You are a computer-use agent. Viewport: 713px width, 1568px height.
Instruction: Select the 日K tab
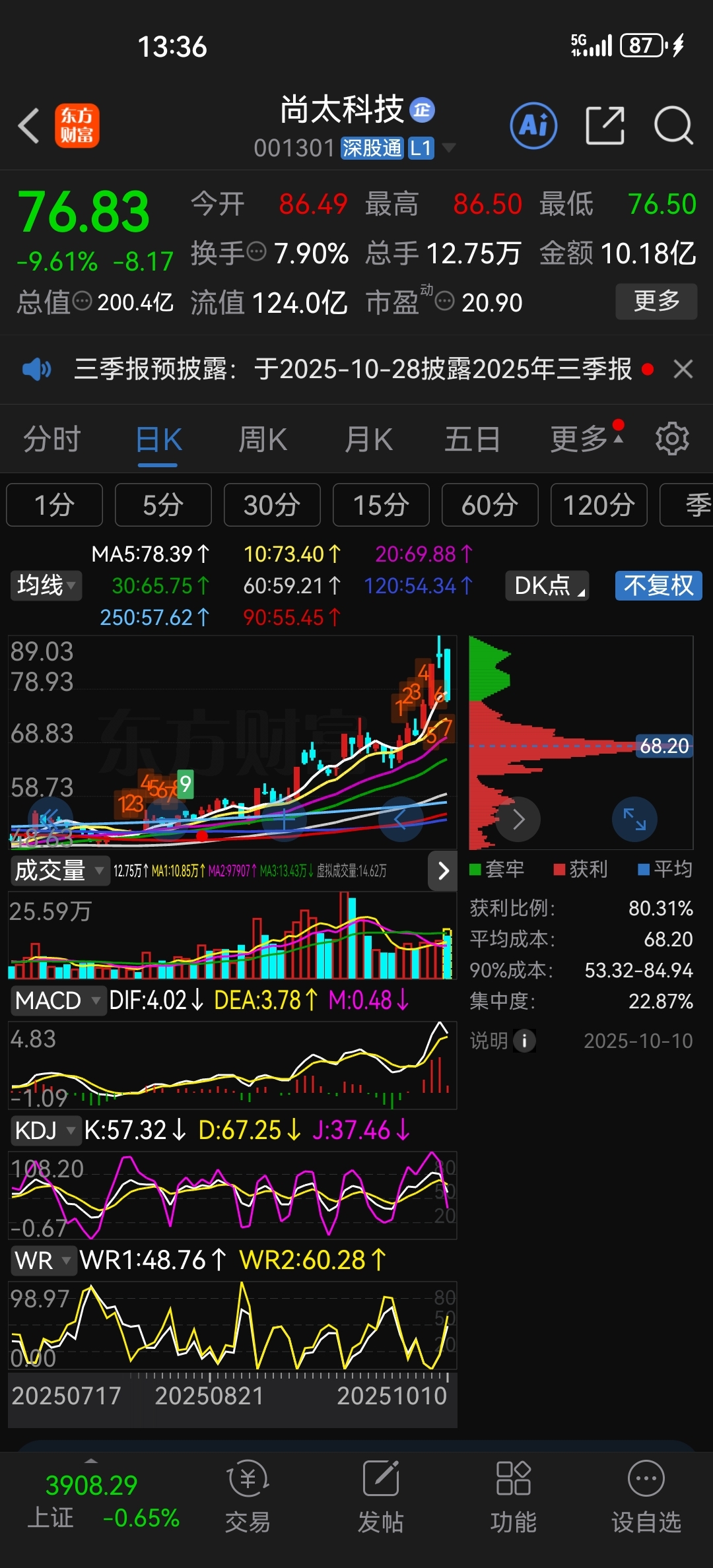pyautogui.click(x=158, y=439)
